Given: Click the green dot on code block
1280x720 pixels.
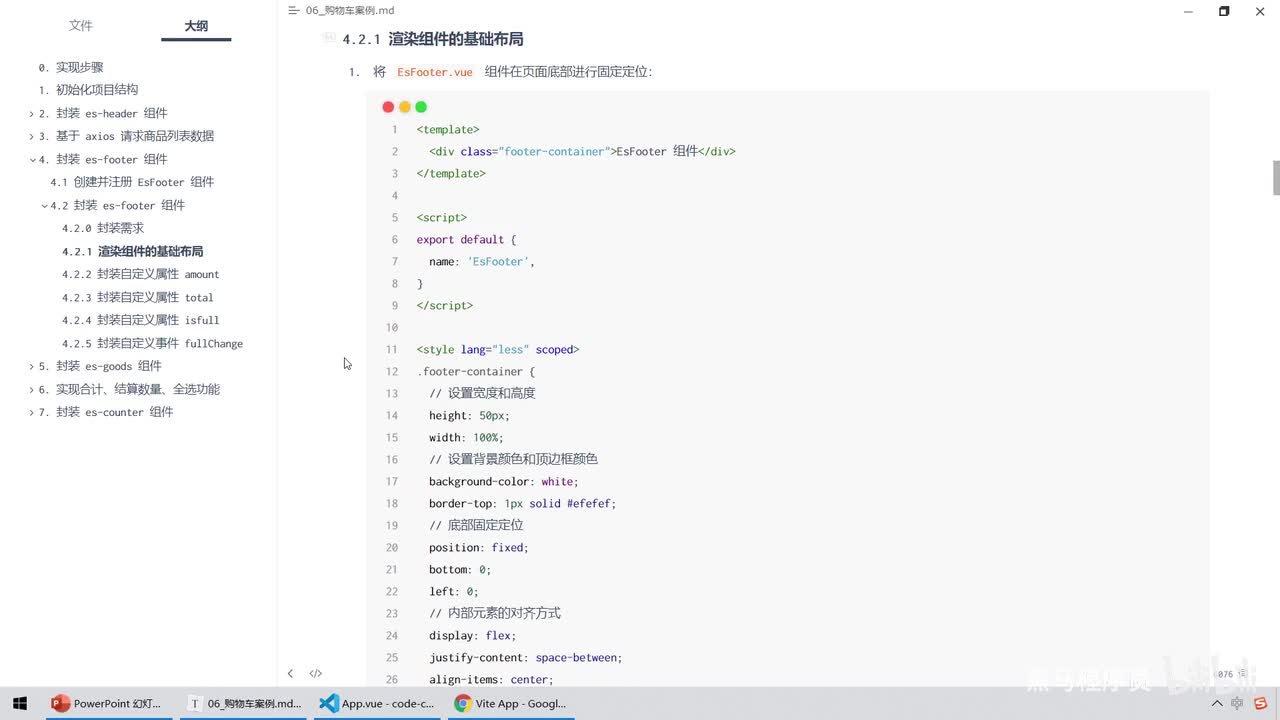Looking at the screenshot, I should (421, 107).
